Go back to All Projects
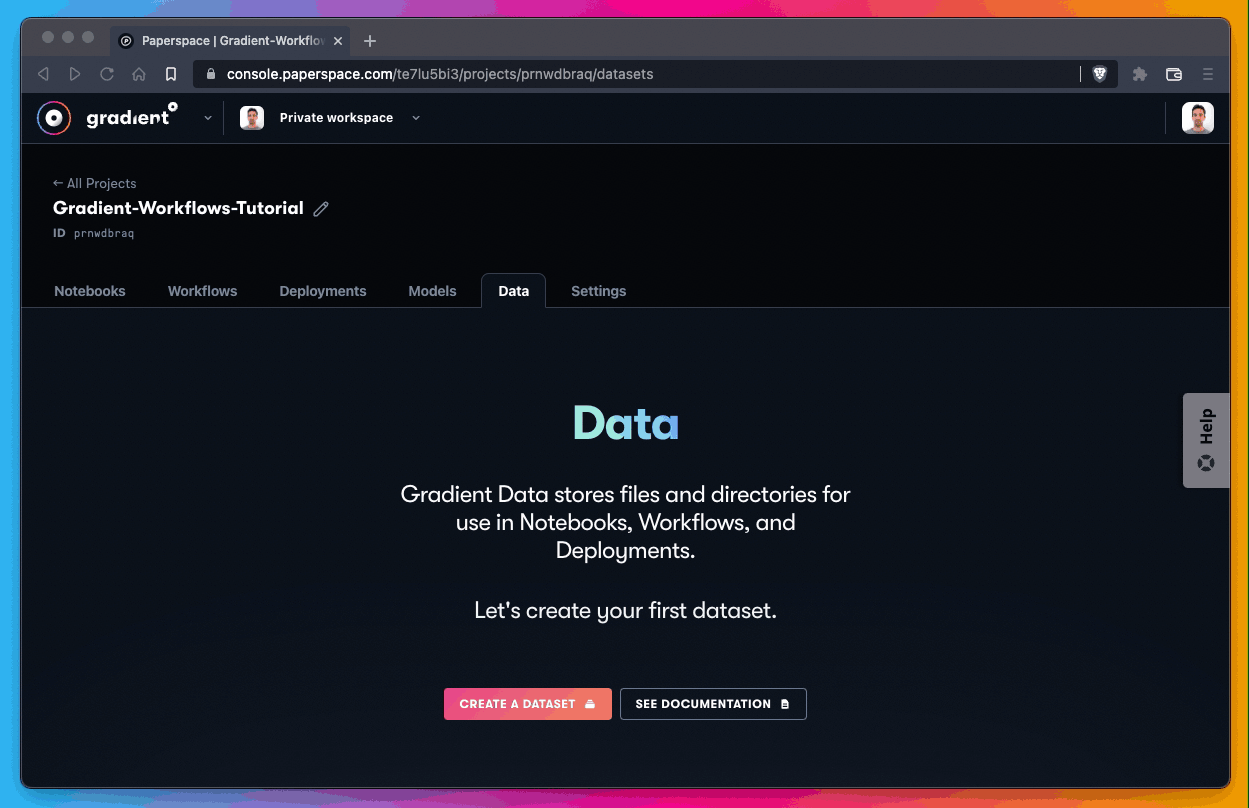The width and height of the screenshot is (1249, 808). tap(94, 183)
